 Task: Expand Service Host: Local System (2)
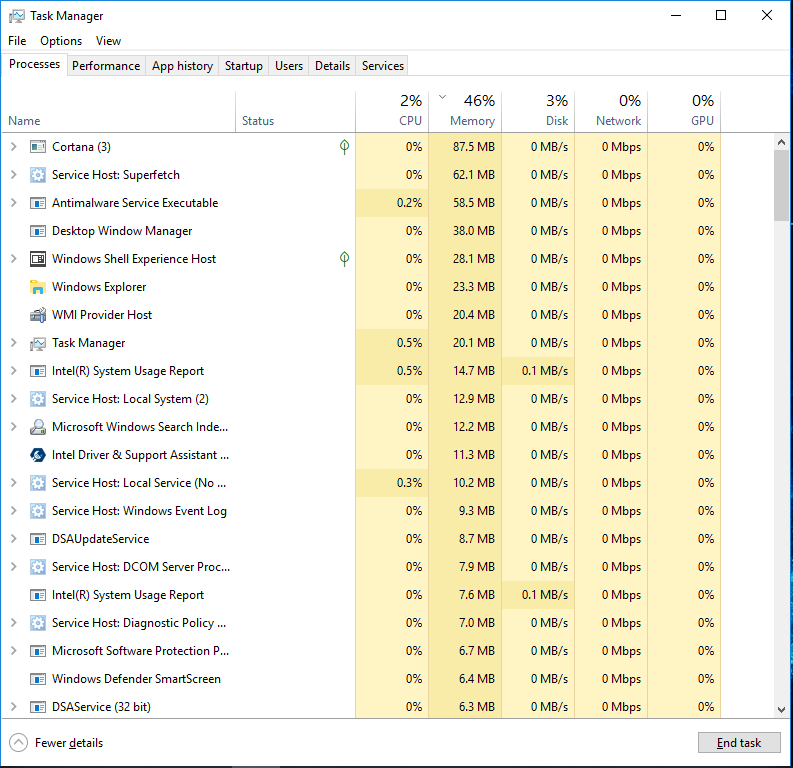pos(14,399)
